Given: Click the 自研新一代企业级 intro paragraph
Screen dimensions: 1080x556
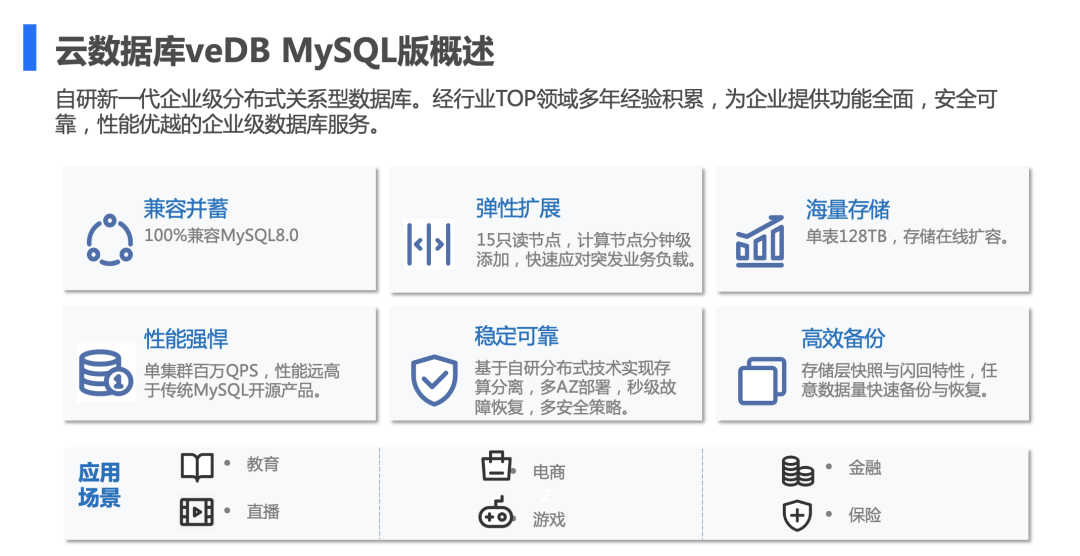Looking at the screenshot, I should click(526, 112).
